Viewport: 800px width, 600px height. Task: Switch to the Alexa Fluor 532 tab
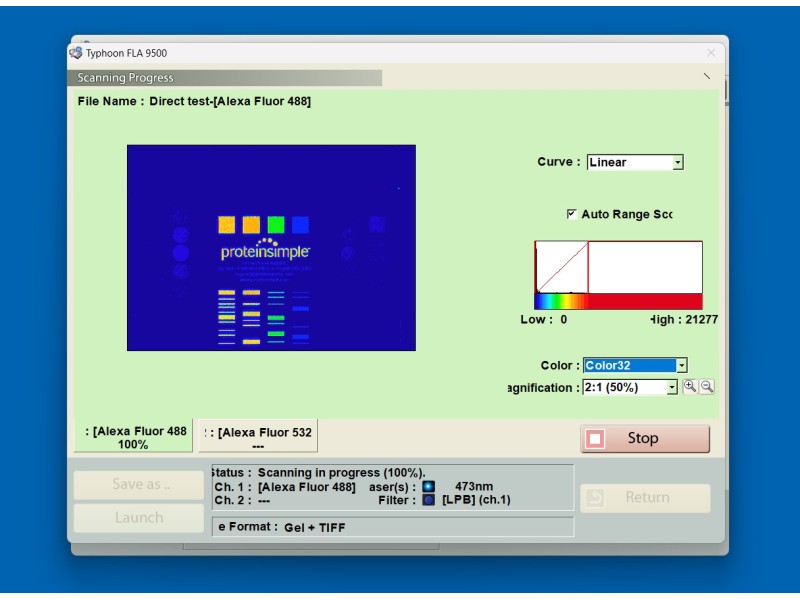click(258, 437)
